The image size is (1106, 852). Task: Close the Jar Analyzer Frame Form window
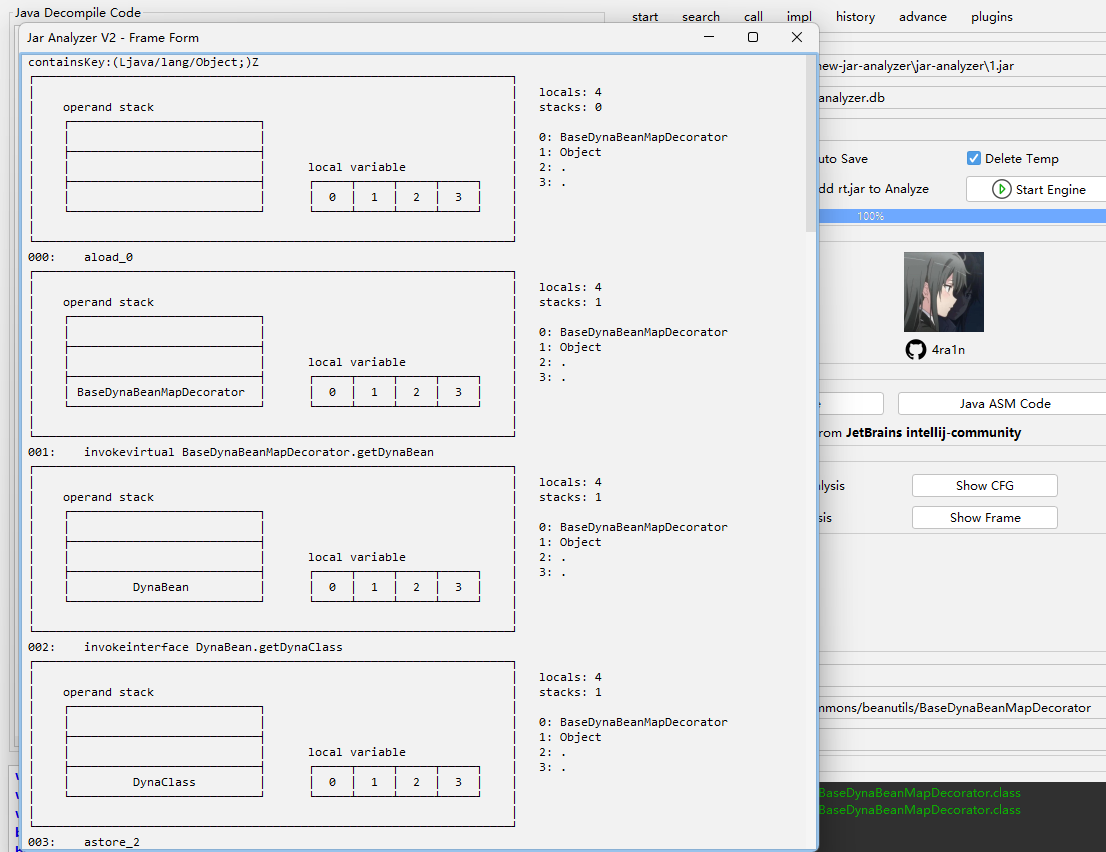pos(797,37)
